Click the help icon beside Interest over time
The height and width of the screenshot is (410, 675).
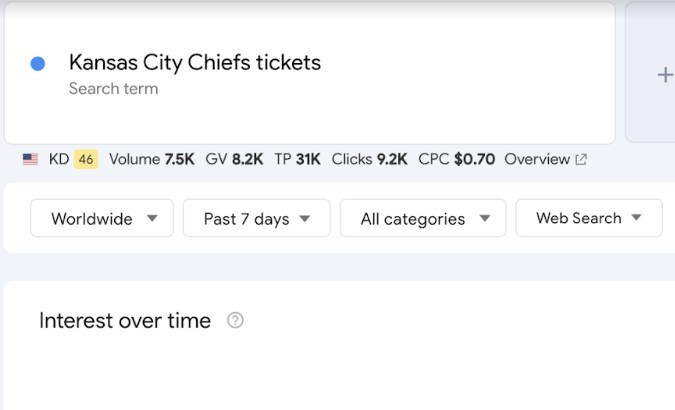point(235,321)
